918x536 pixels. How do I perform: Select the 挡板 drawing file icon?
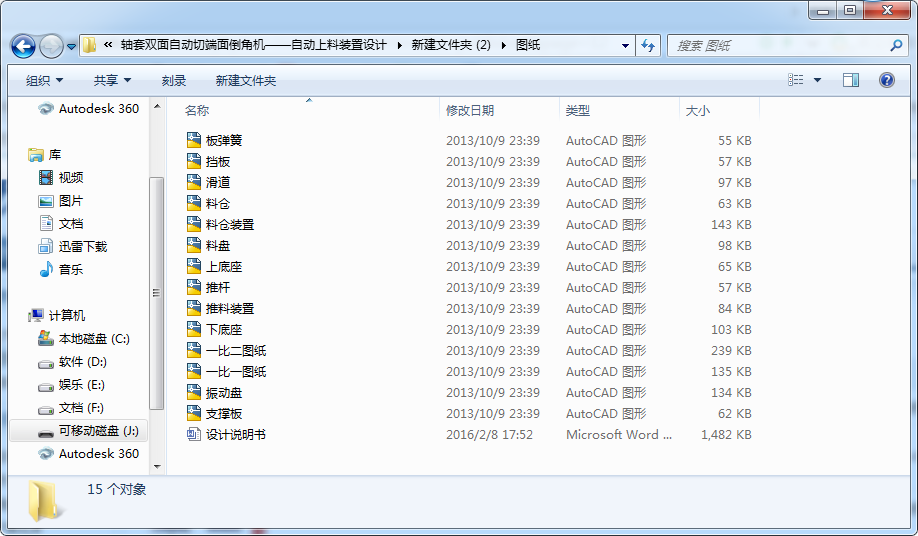tap(194, 161)
